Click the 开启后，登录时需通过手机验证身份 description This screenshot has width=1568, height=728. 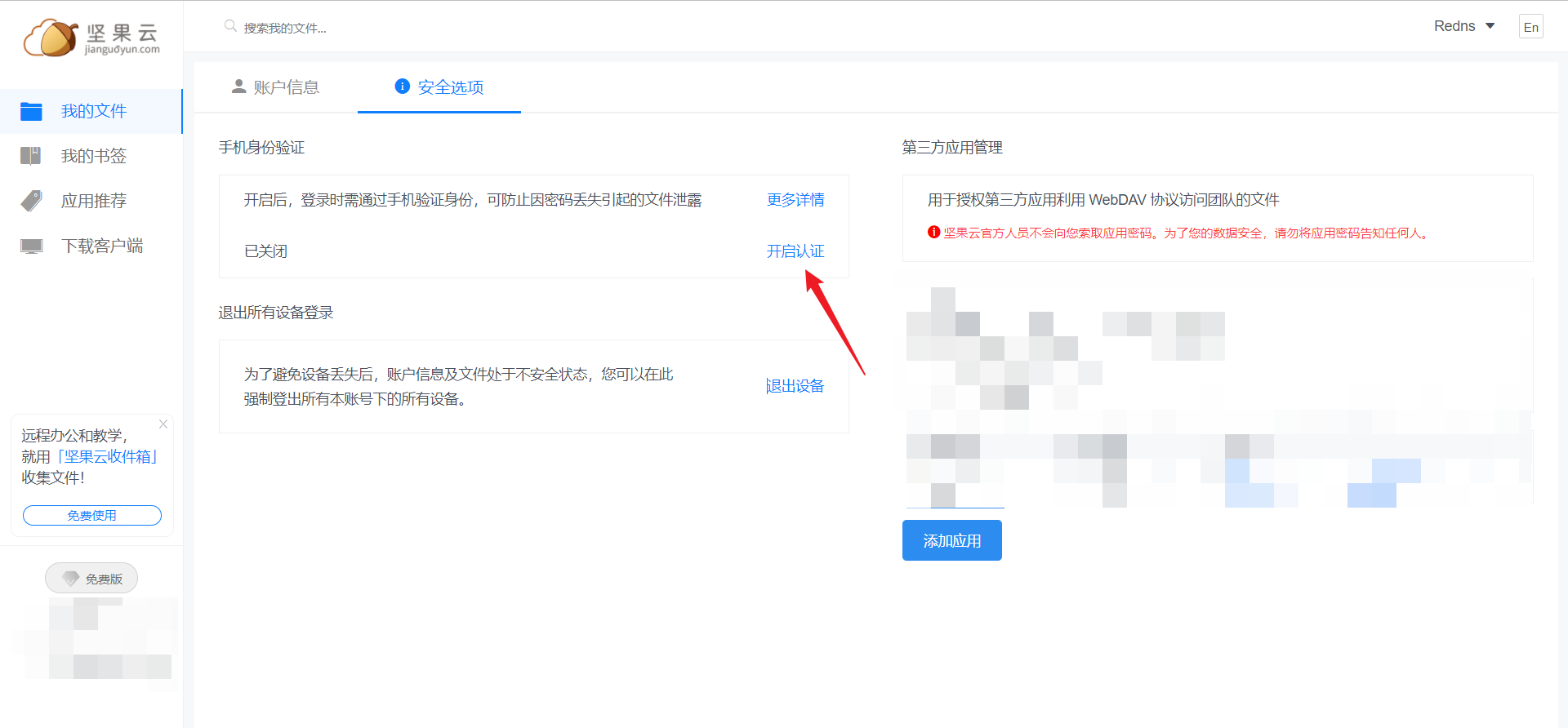tap(473, 200)
